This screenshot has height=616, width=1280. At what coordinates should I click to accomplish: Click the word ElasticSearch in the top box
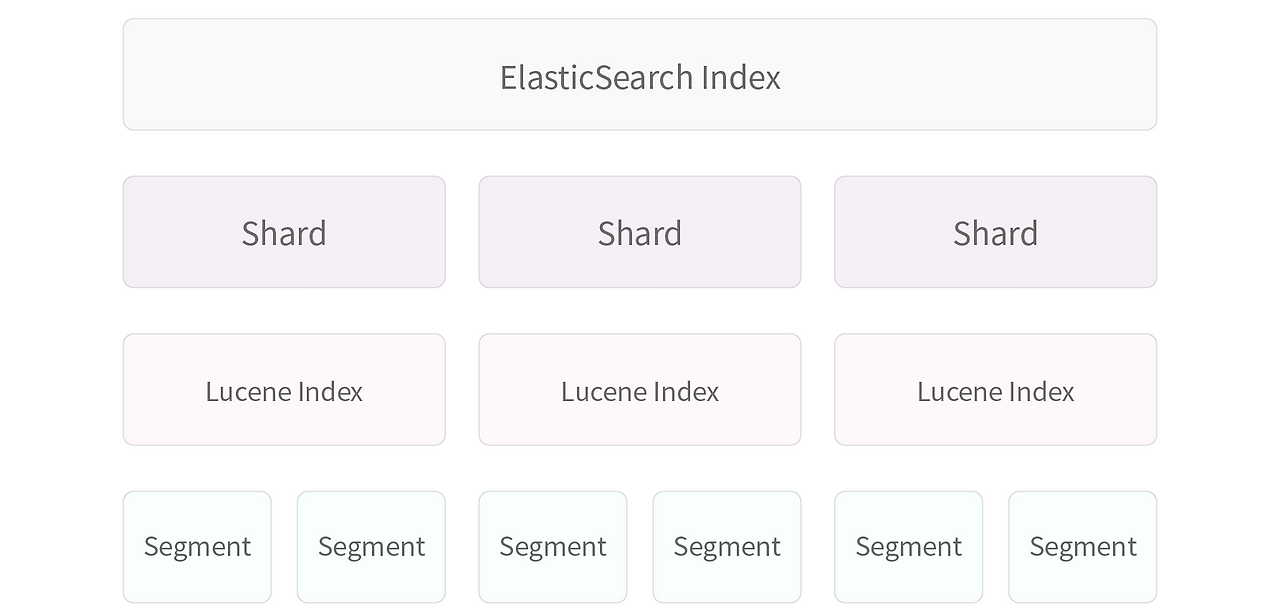point(596,77)
